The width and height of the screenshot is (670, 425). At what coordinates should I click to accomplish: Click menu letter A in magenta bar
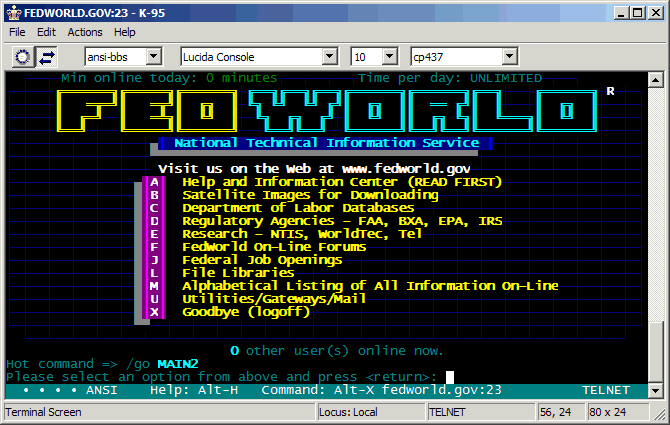coord(154,182)
